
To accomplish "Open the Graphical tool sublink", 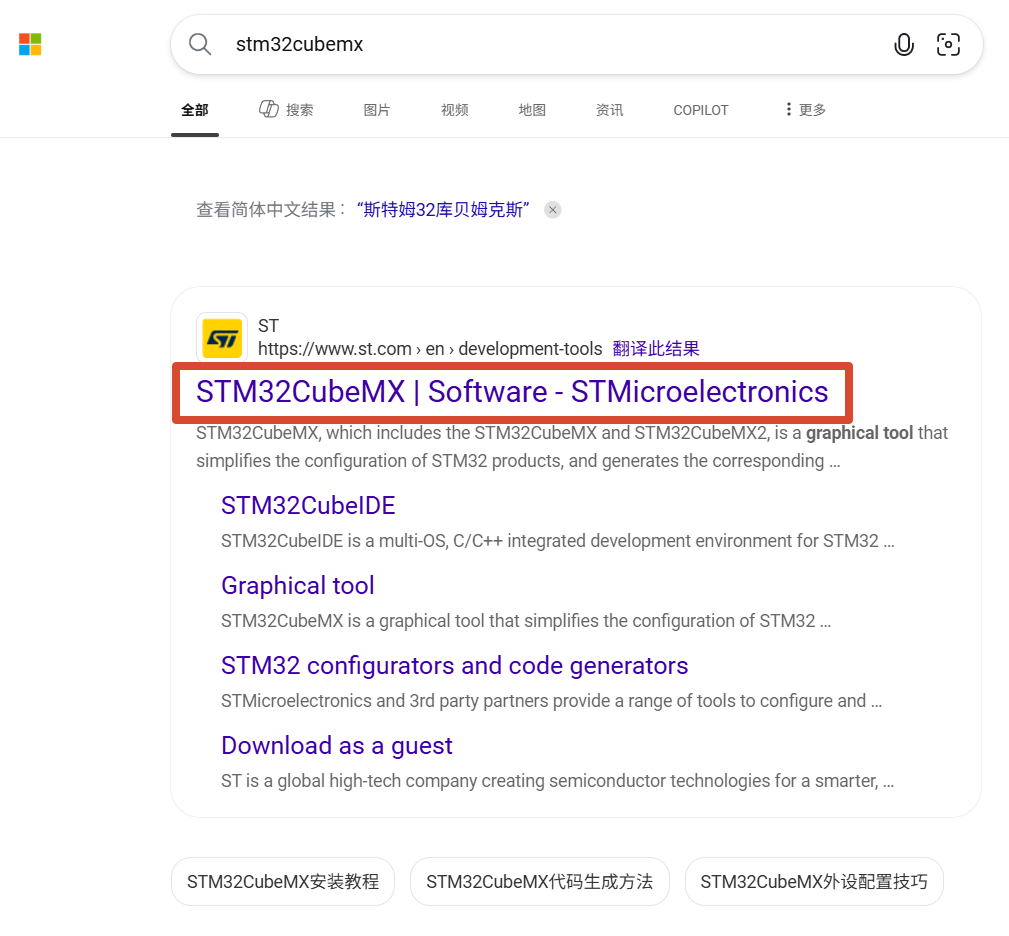I will pos(297,585).
